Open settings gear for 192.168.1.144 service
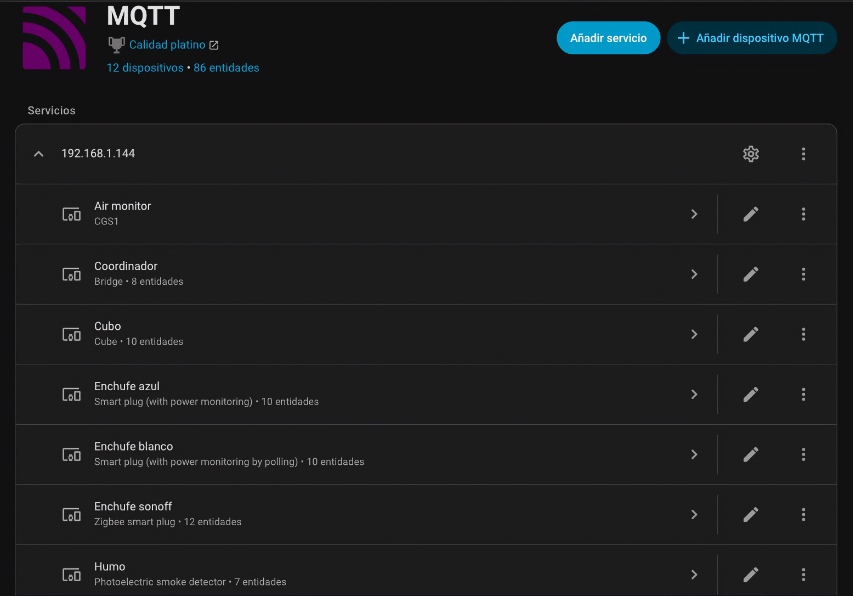The image size is (853, 596). click(751, 154)
